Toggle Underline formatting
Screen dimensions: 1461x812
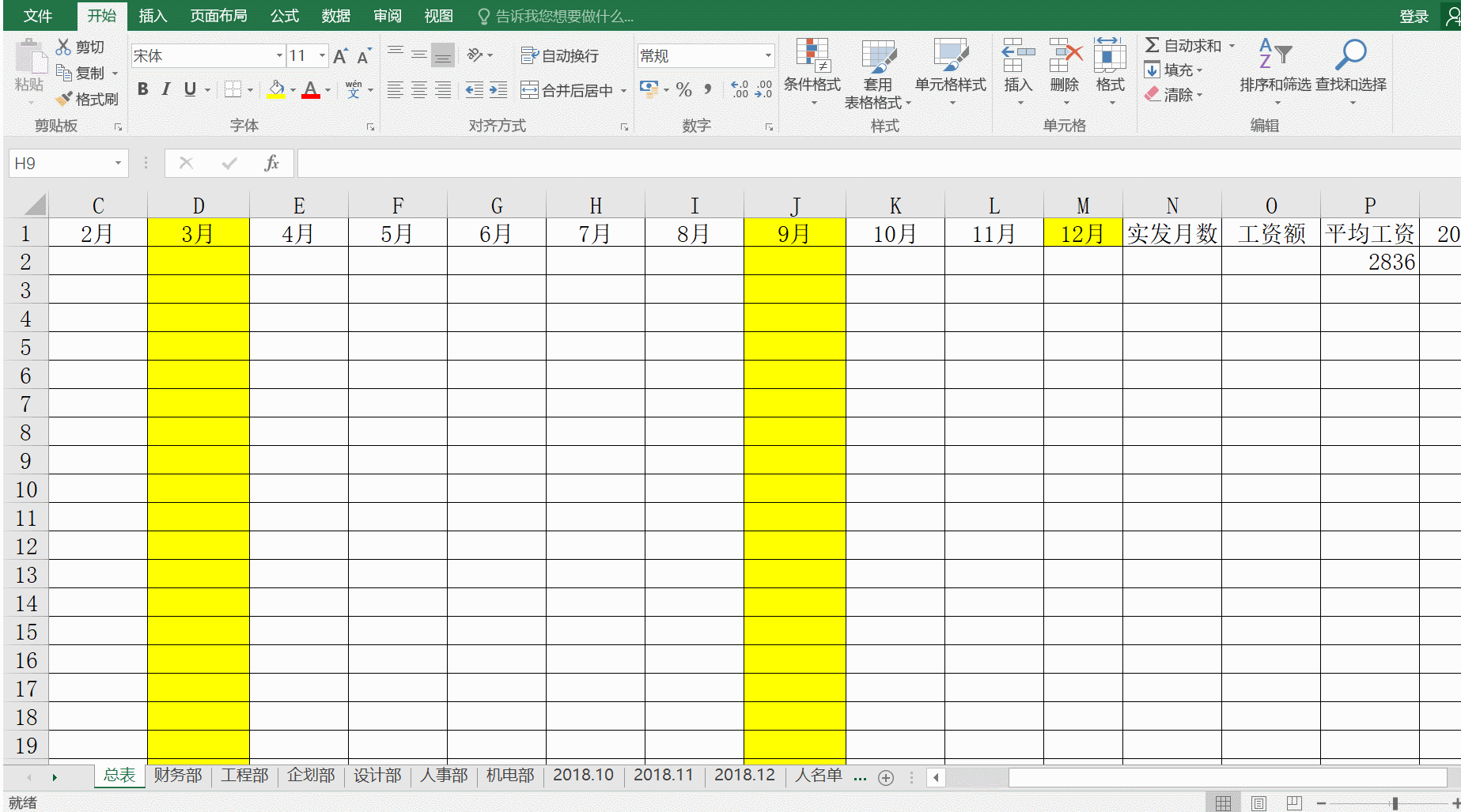click(x=190, y=89)
